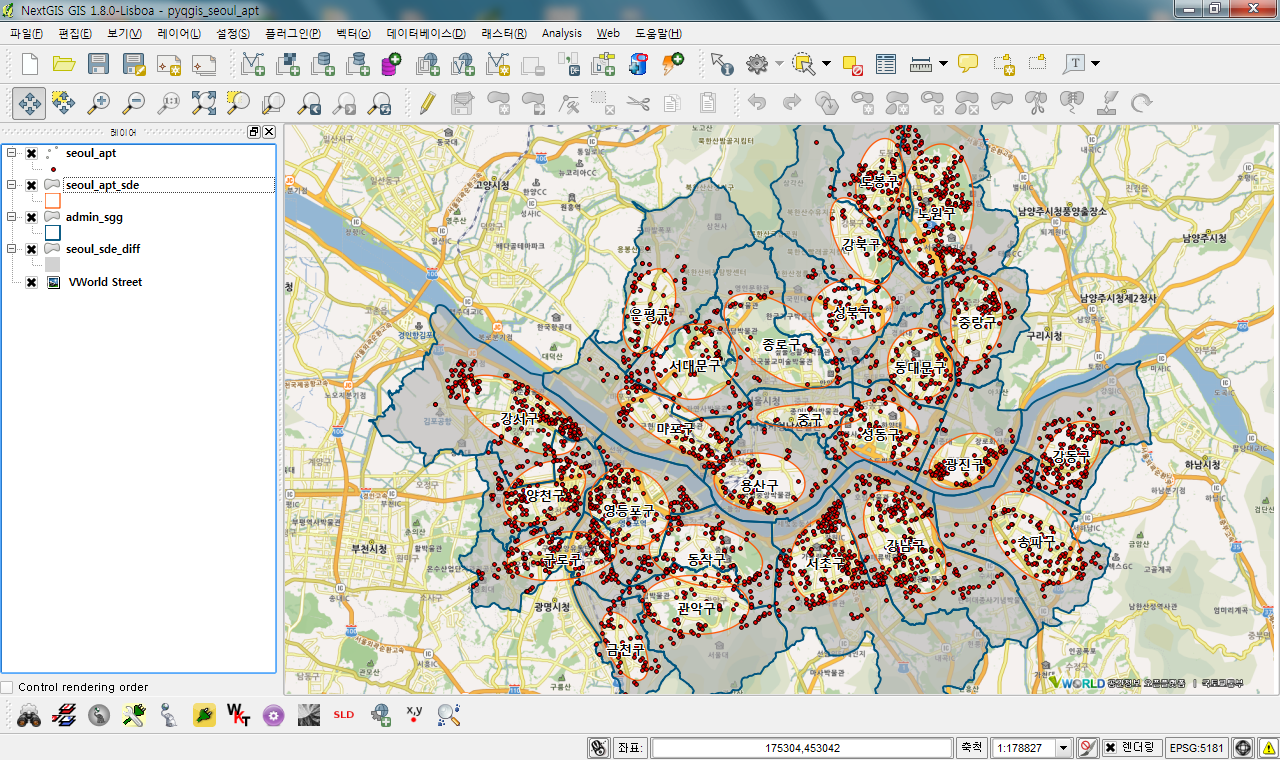This screenshot has width=1280, height=760.
Task: Click the WKT plugin icon
Action: click(238, 714)
